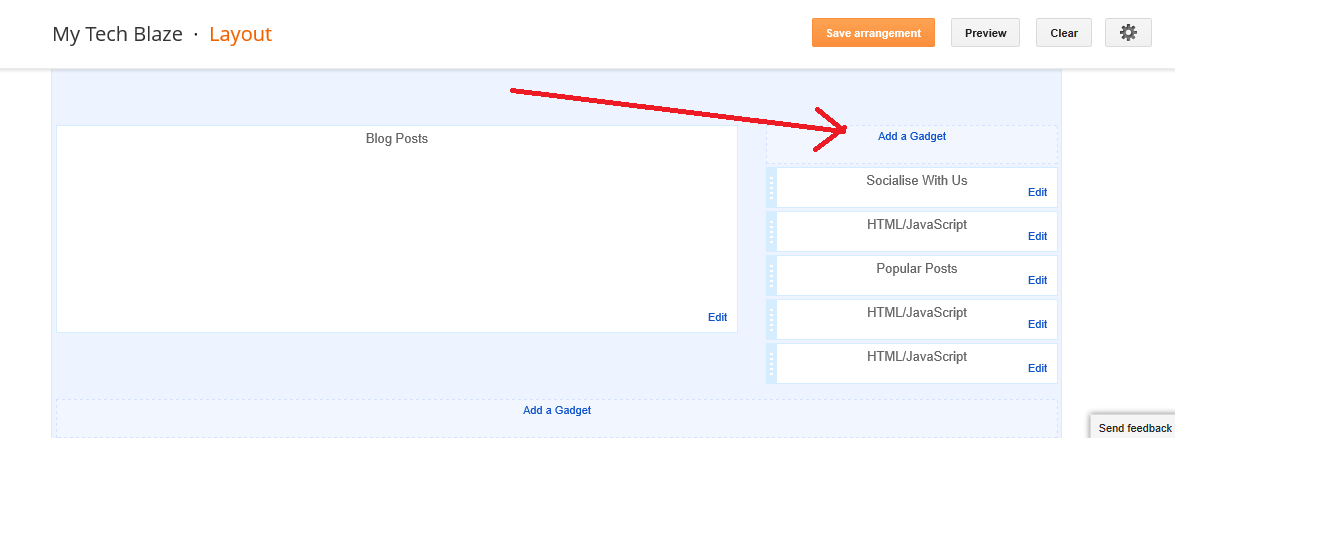This screenshot has width=1342, height=546.
Task: Open the layout Preview
Action: pos(985,32)
